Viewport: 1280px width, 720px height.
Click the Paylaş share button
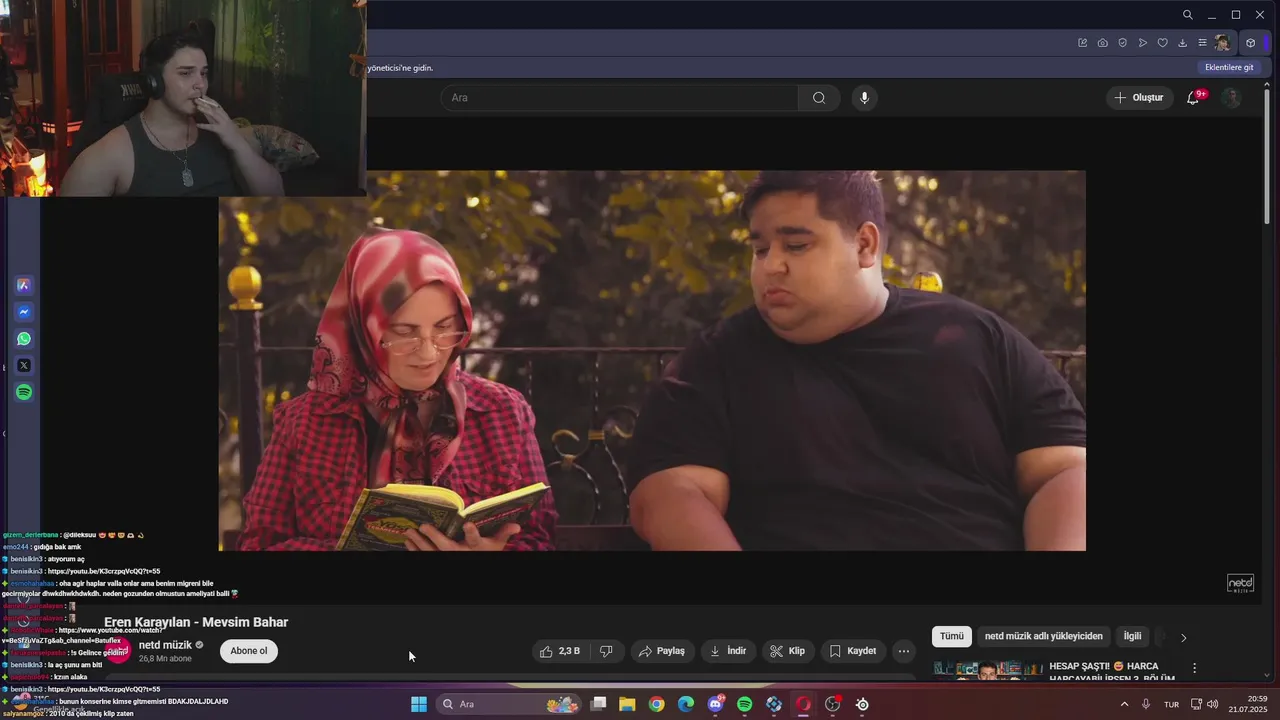[x=662, y=651]
